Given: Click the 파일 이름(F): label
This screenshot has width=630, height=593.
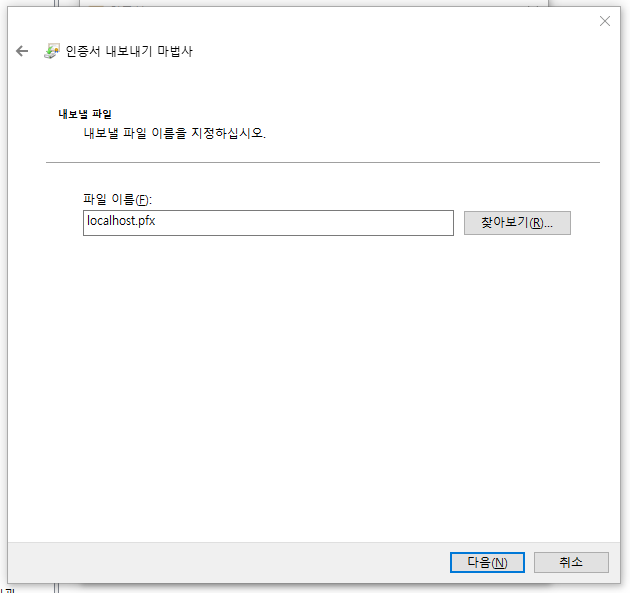Looking at the screenshot, I should (117, 200).
